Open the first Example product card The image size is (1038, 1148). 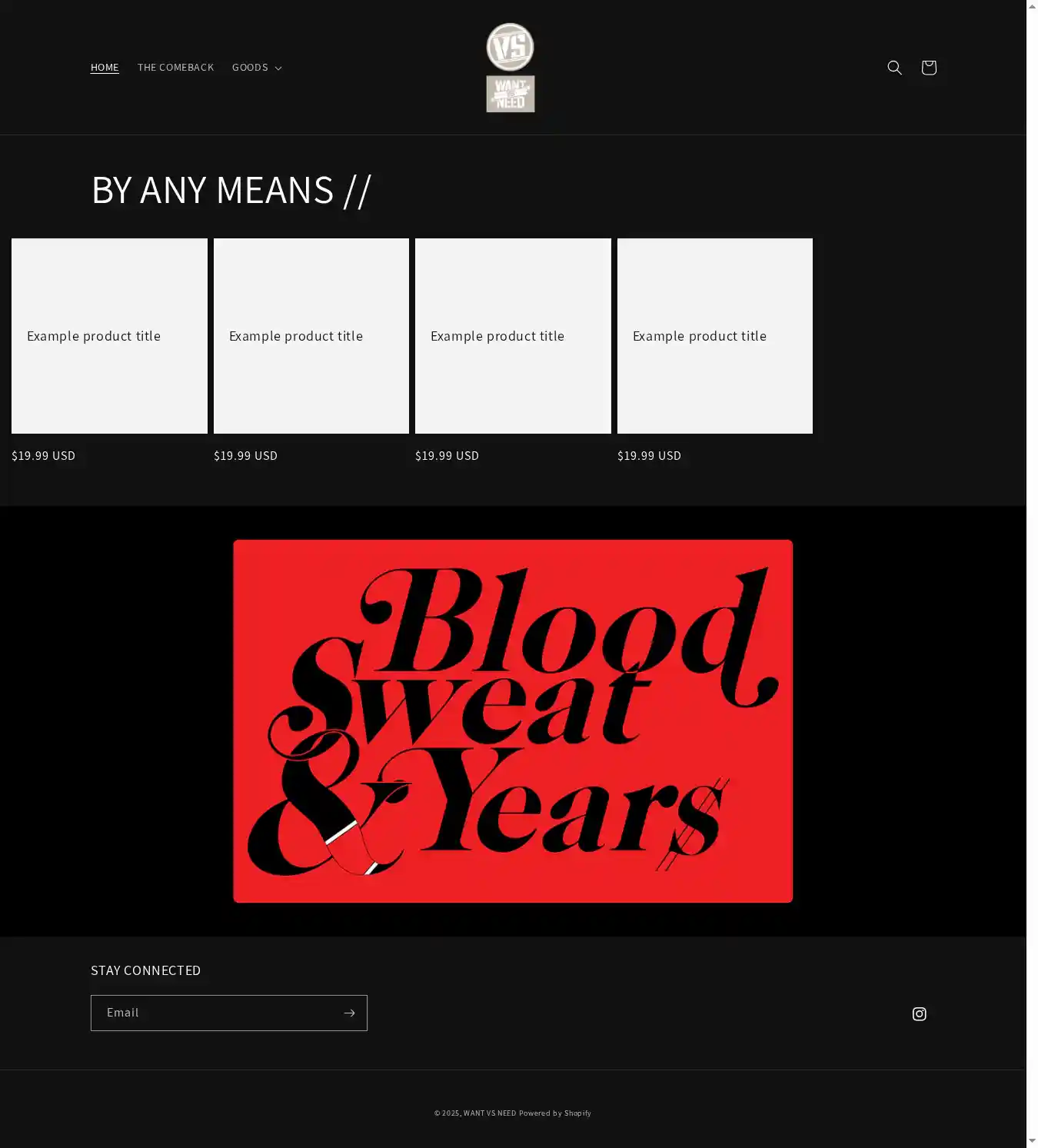point(109,336)
